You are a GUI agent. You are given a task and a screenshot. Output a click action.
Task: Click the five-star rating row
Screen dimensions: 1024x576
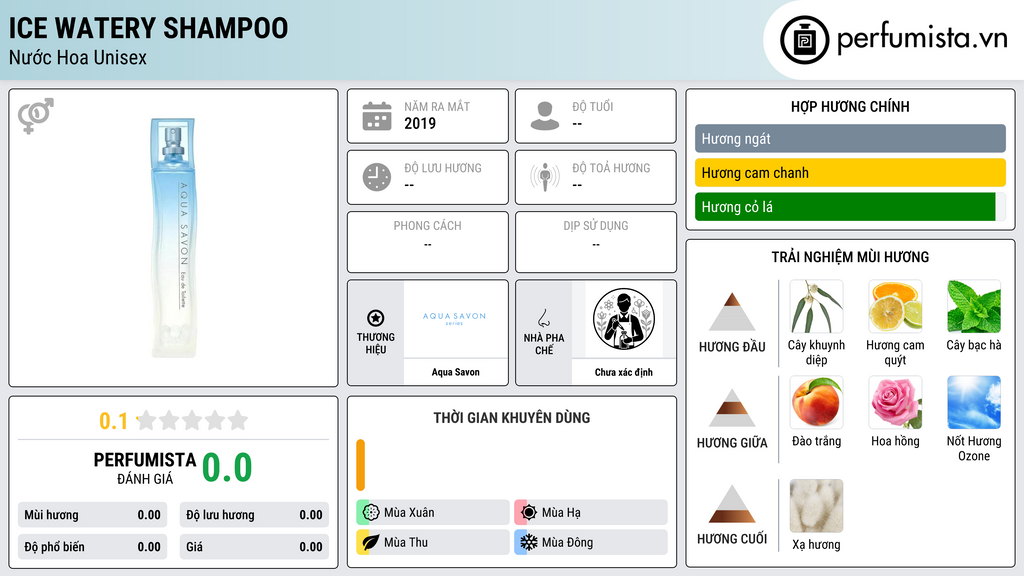tap(193, 421)
